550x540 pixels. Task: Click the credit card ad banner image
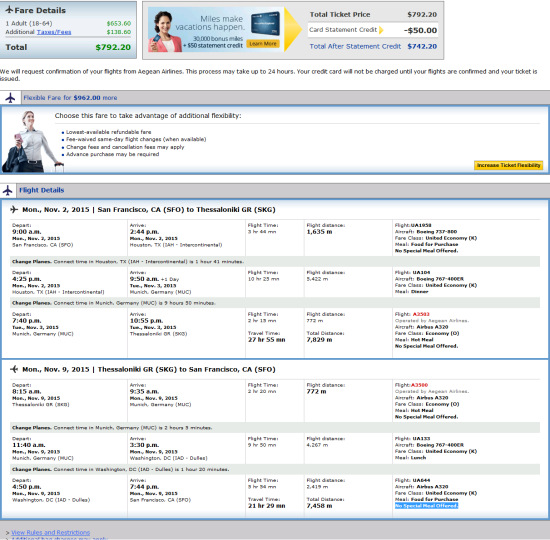click(216, 29)
